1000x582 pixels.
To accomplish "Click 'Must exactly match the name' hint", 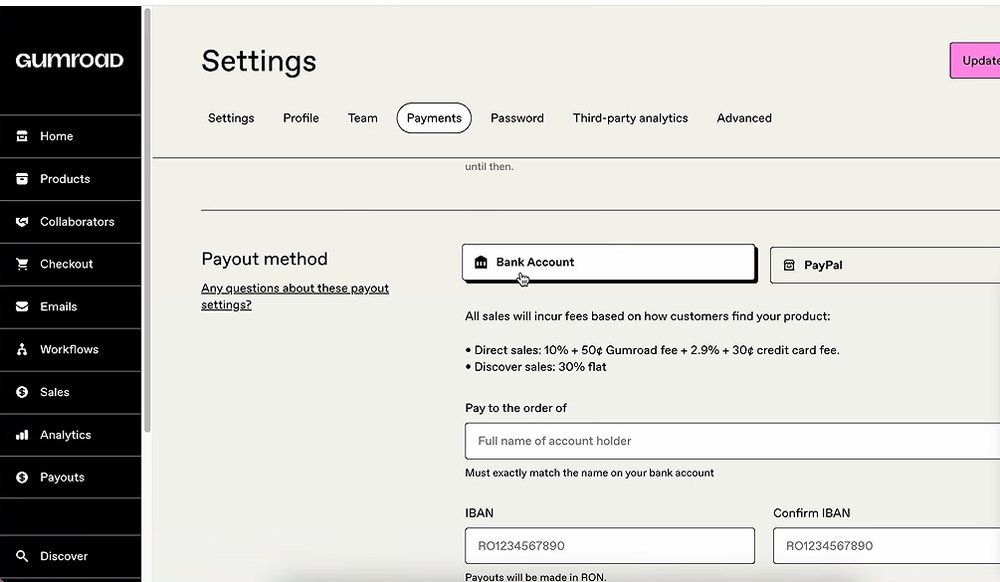I will pos(589,473).
